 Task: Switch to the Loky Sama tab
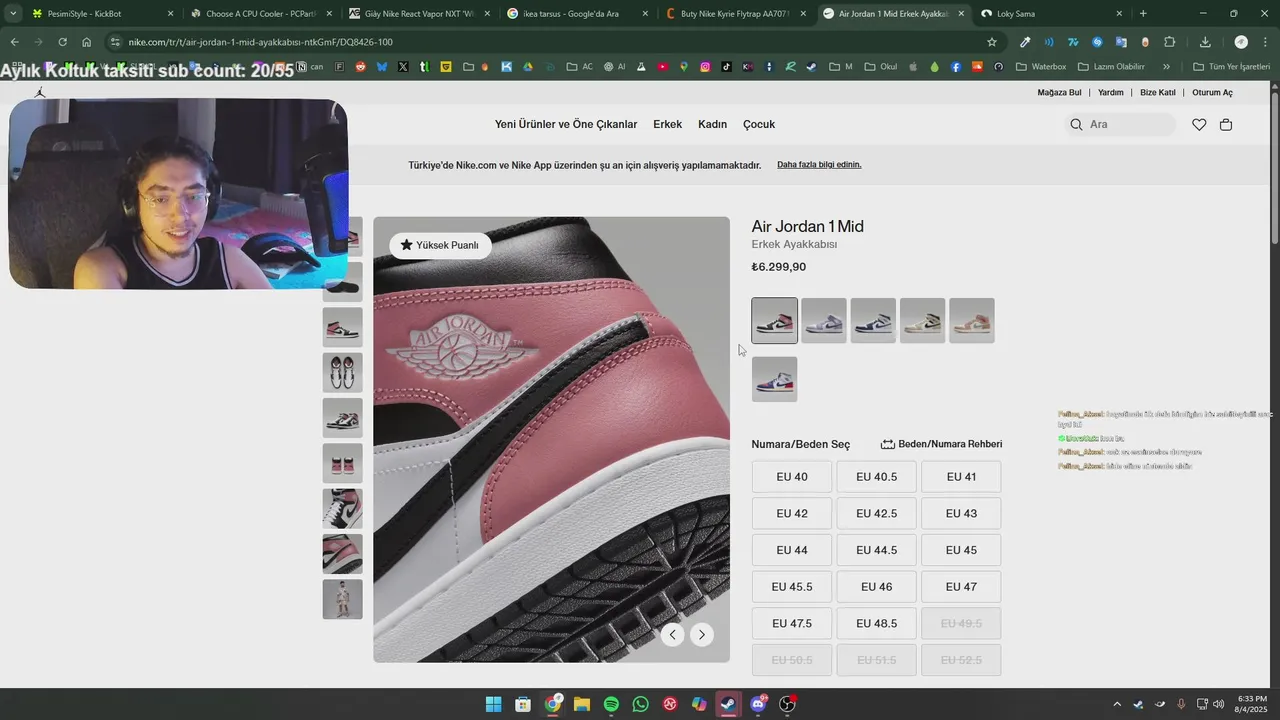1050,14
